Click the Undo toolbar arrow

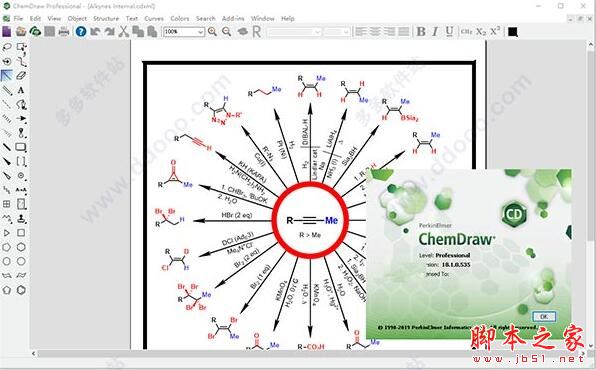click(95, 32)
